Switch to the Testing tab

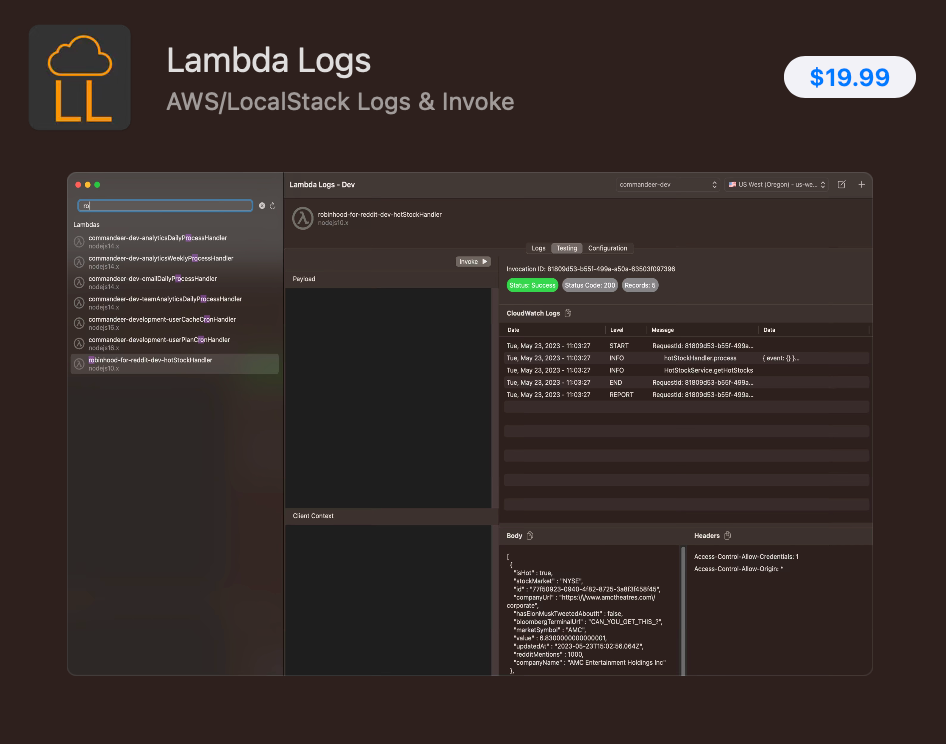(x=567, y=248)
